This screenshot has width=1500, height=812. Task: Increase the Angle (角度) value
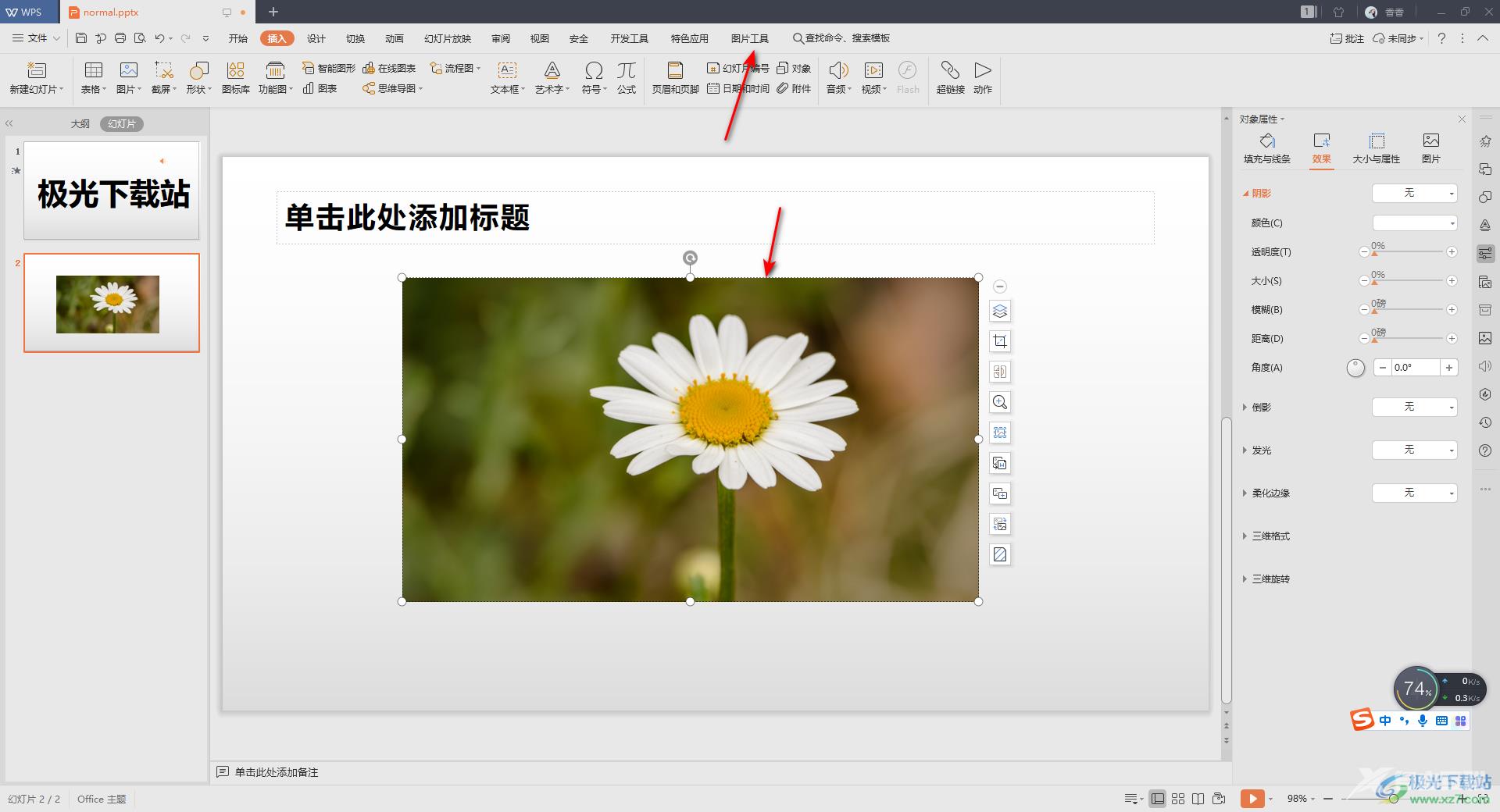click(1449, 368)
